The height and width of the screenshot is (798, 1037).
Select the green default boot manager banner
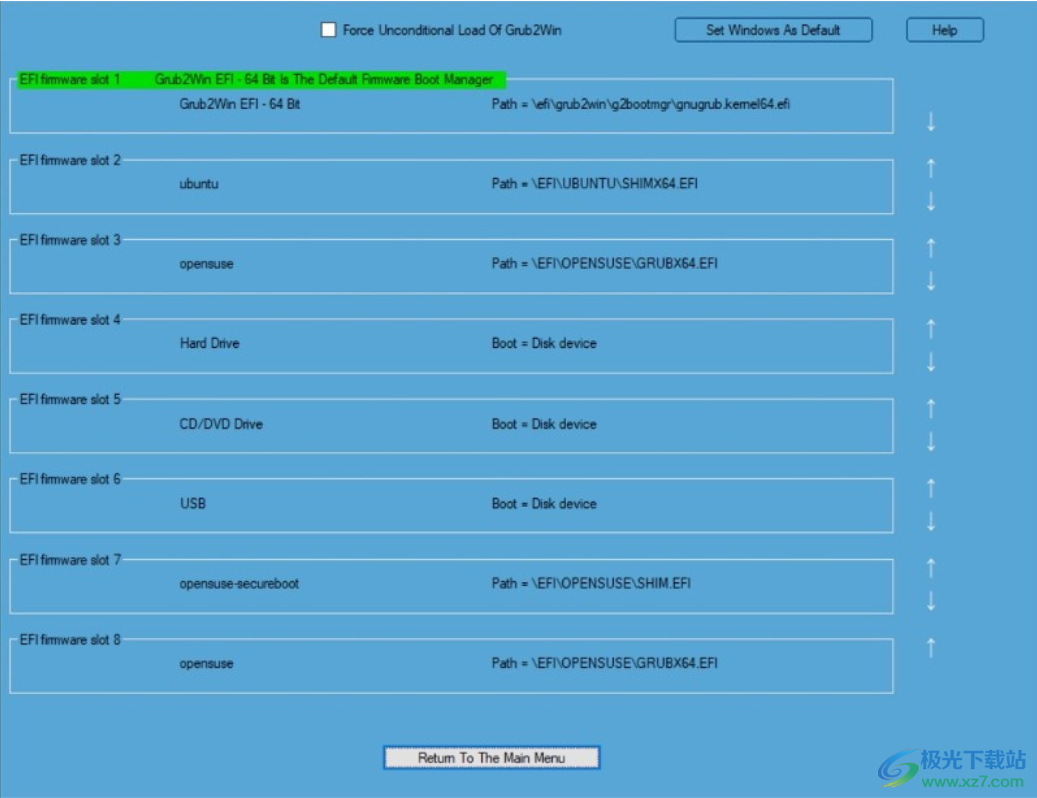pyautogui.click(x=261, y=79)
